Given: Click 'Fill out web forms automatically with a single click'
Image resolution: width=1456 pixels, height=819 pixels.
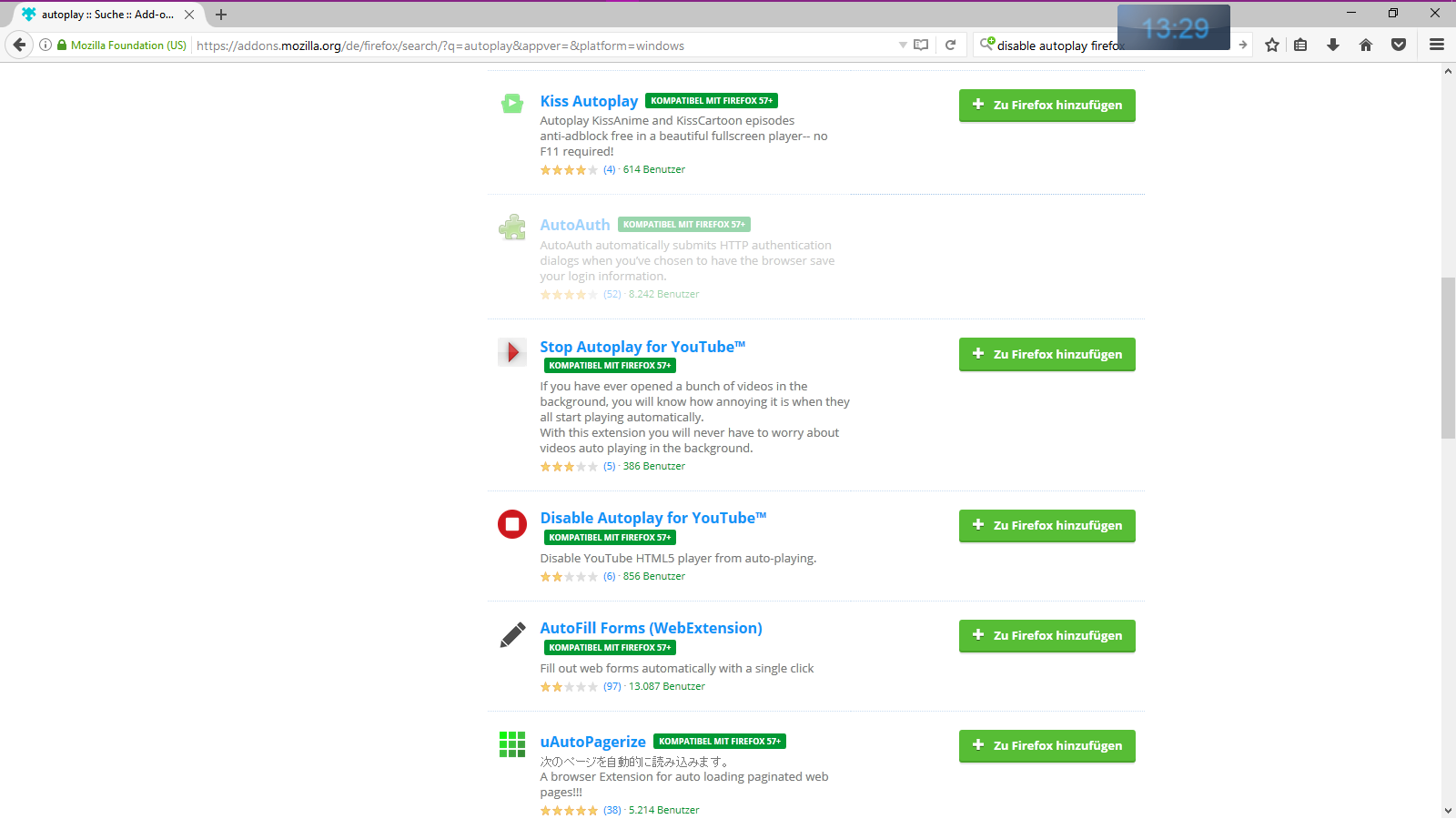Looking at the screenshot, I should (x=677, y=668).
